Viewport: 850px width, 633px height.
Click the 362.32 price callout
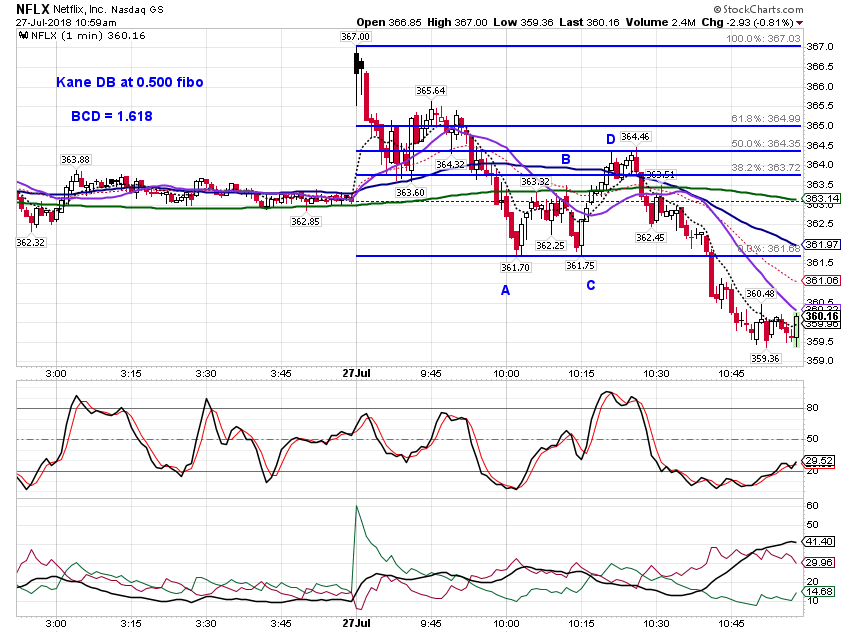(x=30, y=243)
